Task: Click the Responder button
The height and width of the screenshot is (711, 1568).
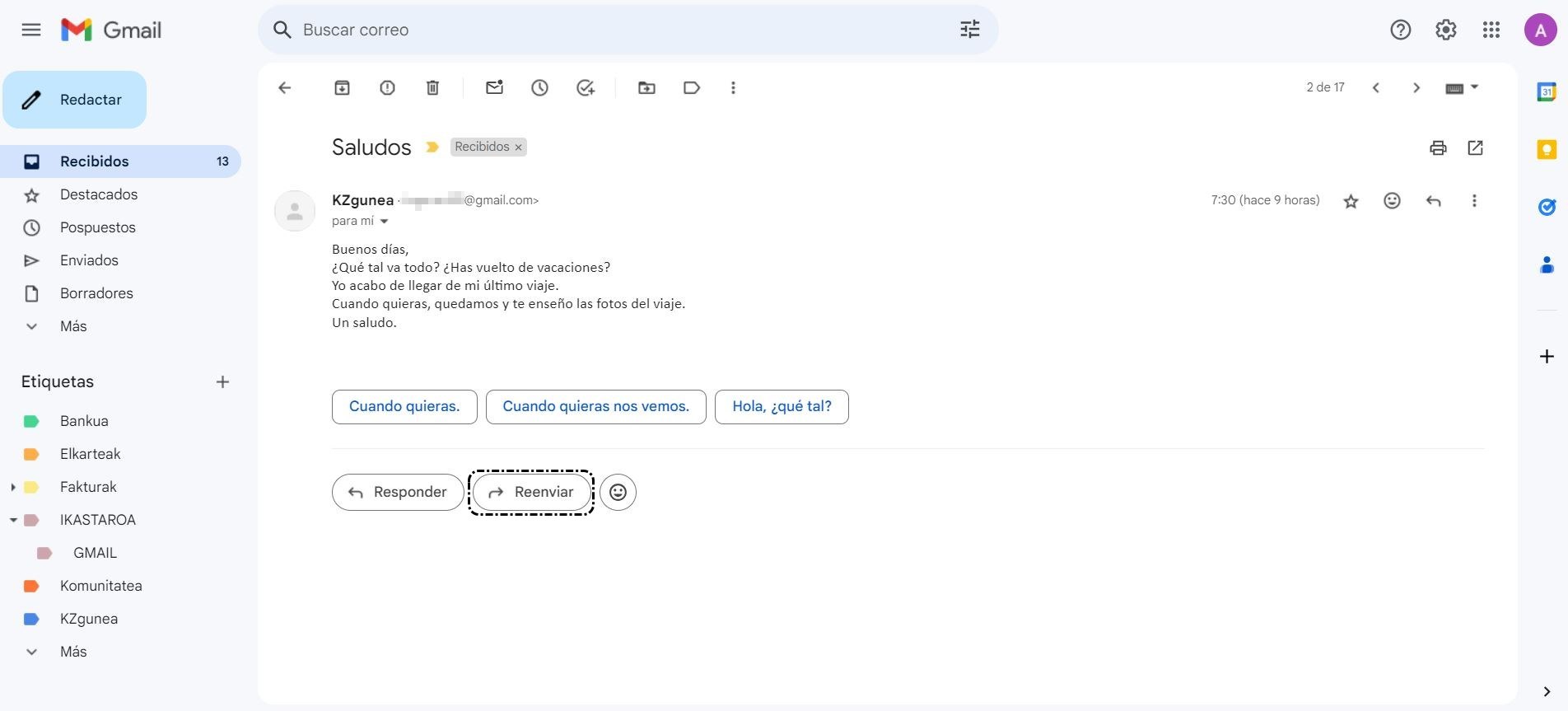Action: click(398, 492)
